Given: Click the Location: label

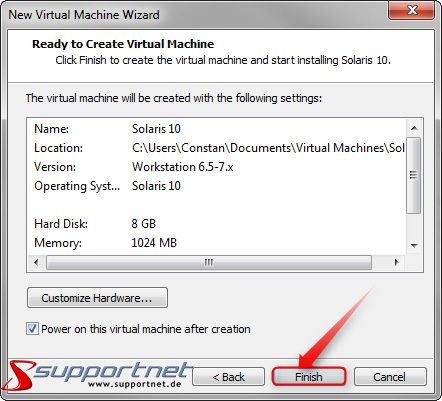Looking at the screenshot, I should (58, 148).
